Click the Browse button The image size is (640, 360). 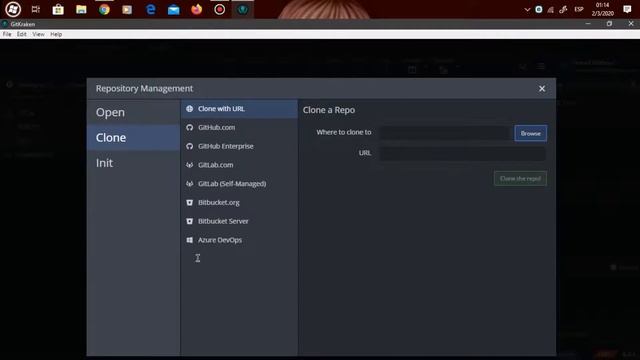(x=530, y=133)
